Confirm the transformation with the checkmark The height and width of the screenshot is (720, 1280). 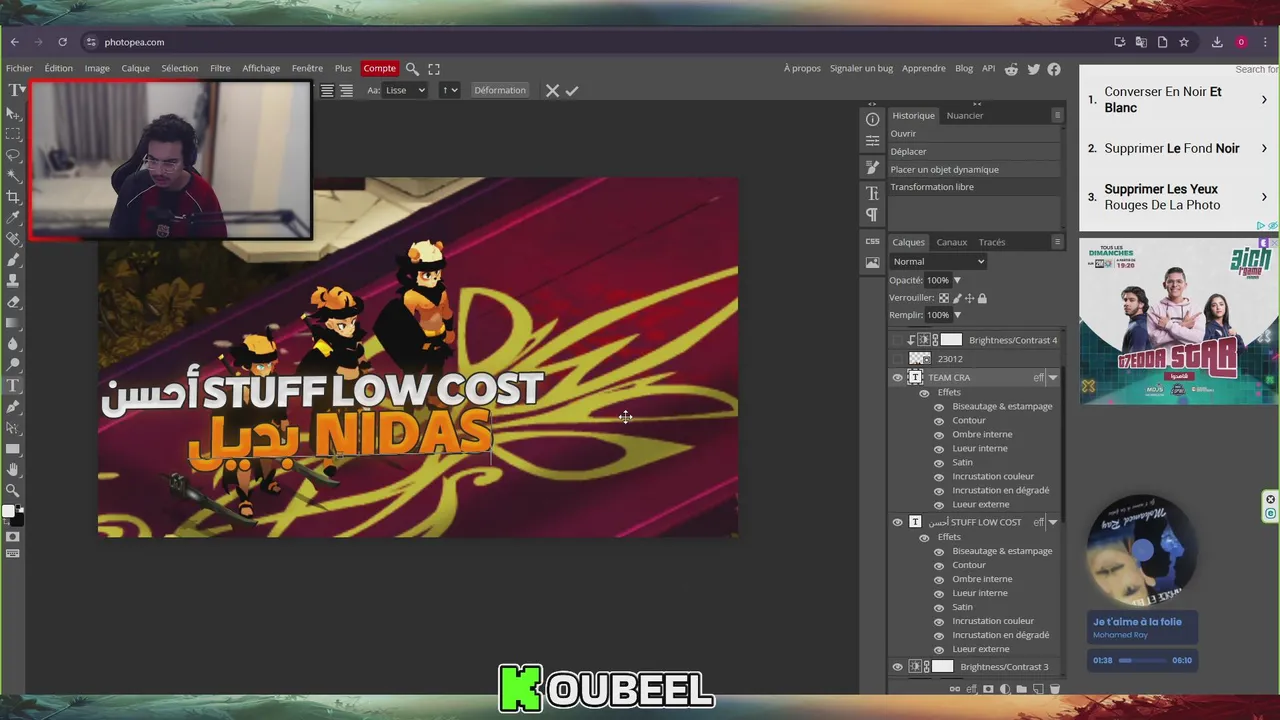(572, 90)
